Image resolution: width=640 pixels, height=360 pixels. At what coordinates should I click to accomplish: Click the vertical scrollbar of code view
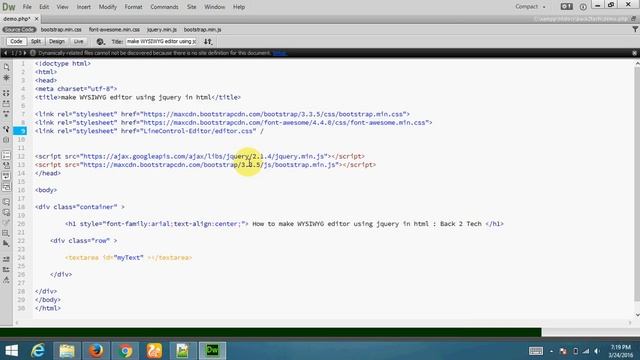[x=637, y=184]
